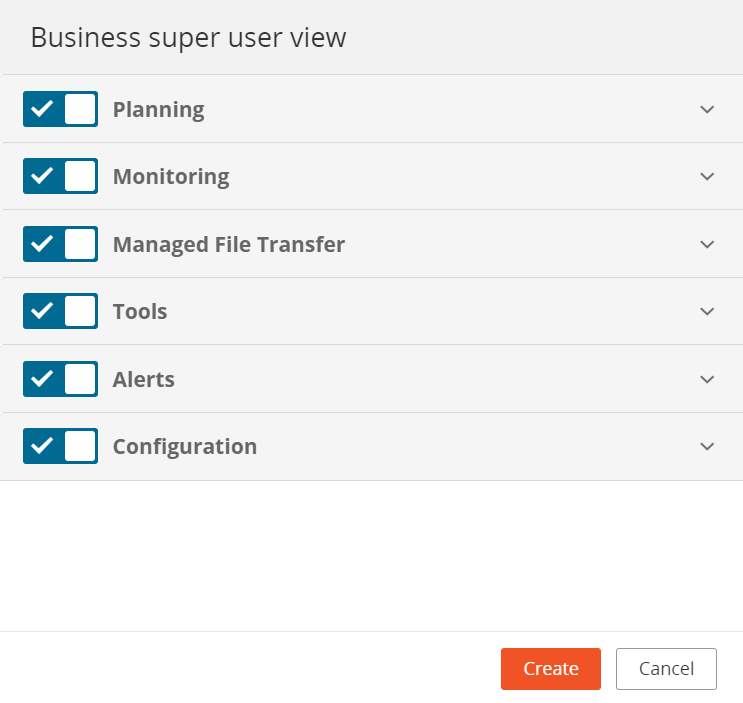The height and width of the screenshot is (703, 743).
Task: Disable the Alerts toggle switch
Action: 60,379
